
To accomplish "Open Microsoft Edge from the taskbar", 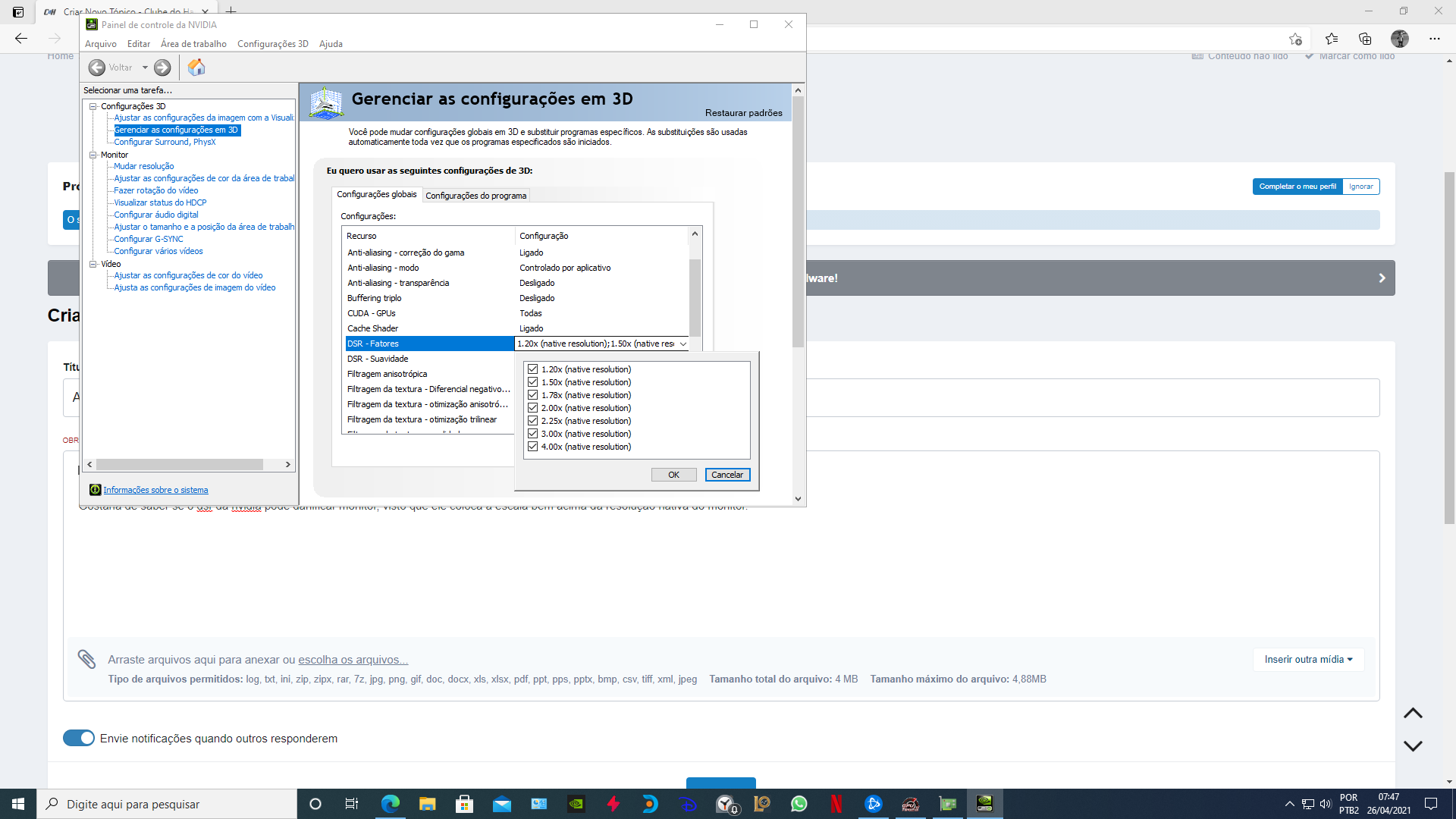I will pos(390,804).
